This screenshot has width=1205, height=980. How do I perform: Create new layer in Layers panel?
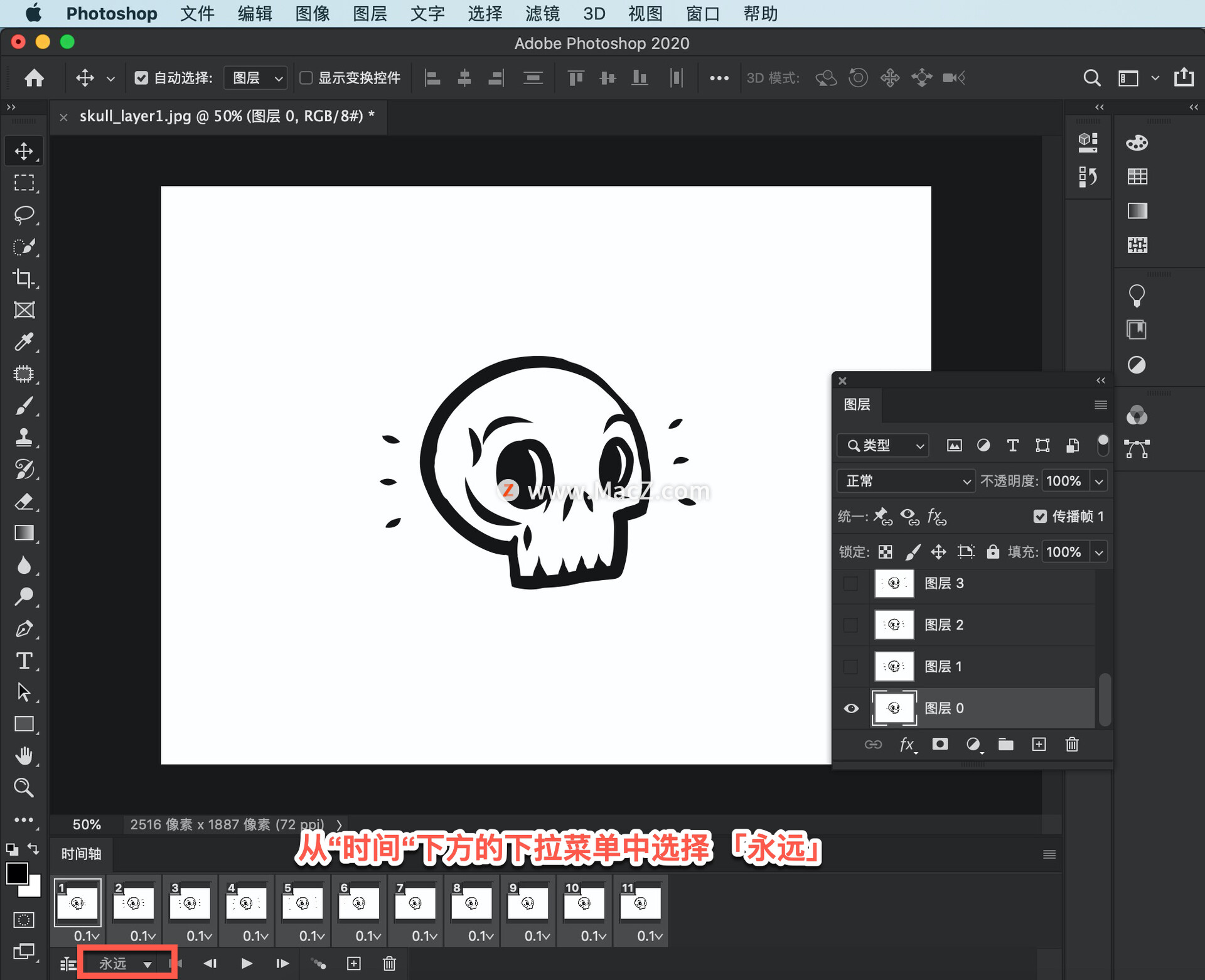coord(1039,745)
